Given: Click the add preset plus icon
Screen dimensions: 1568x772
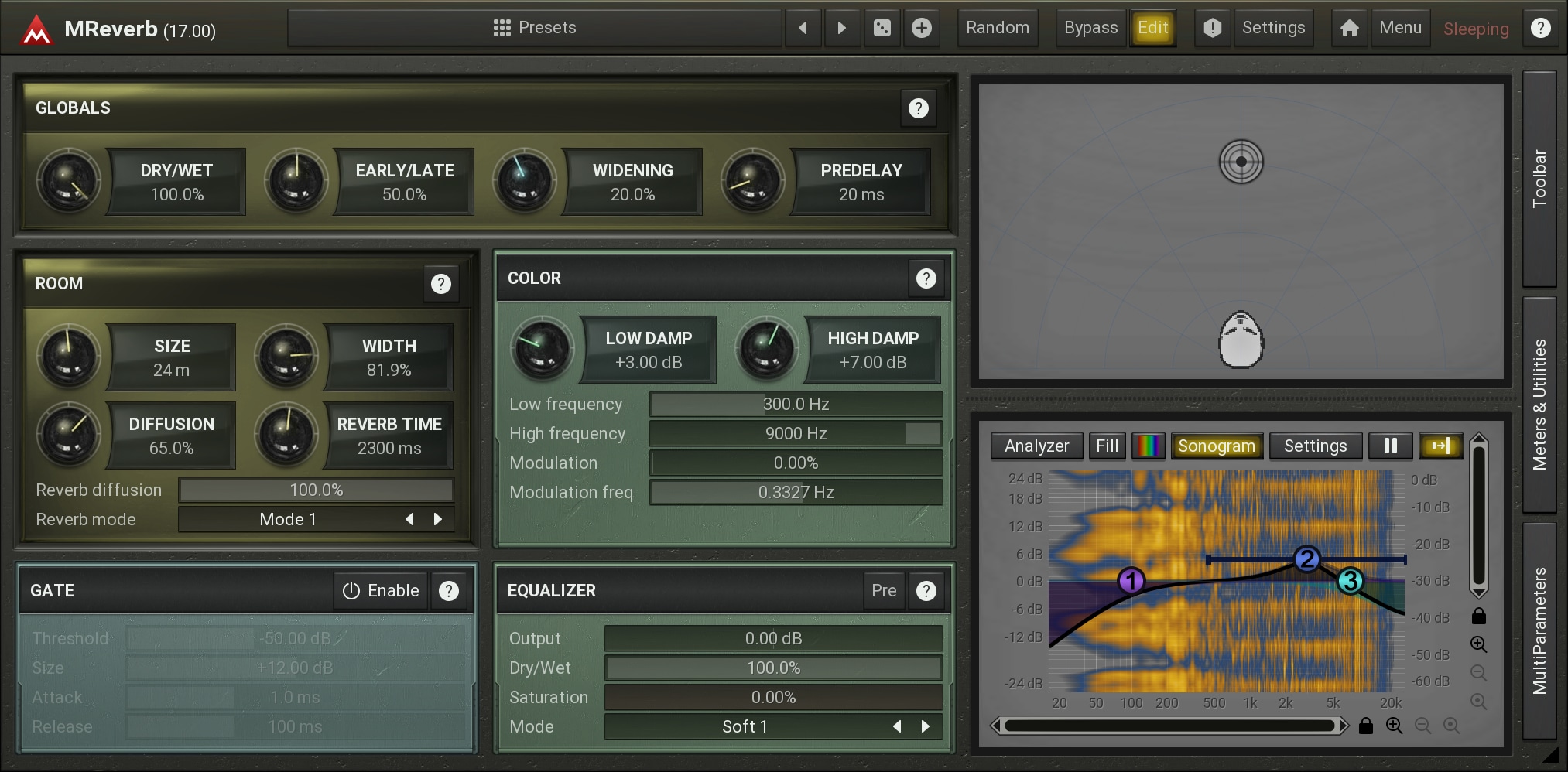Looking at the screenshot, I should pos(921,29).
